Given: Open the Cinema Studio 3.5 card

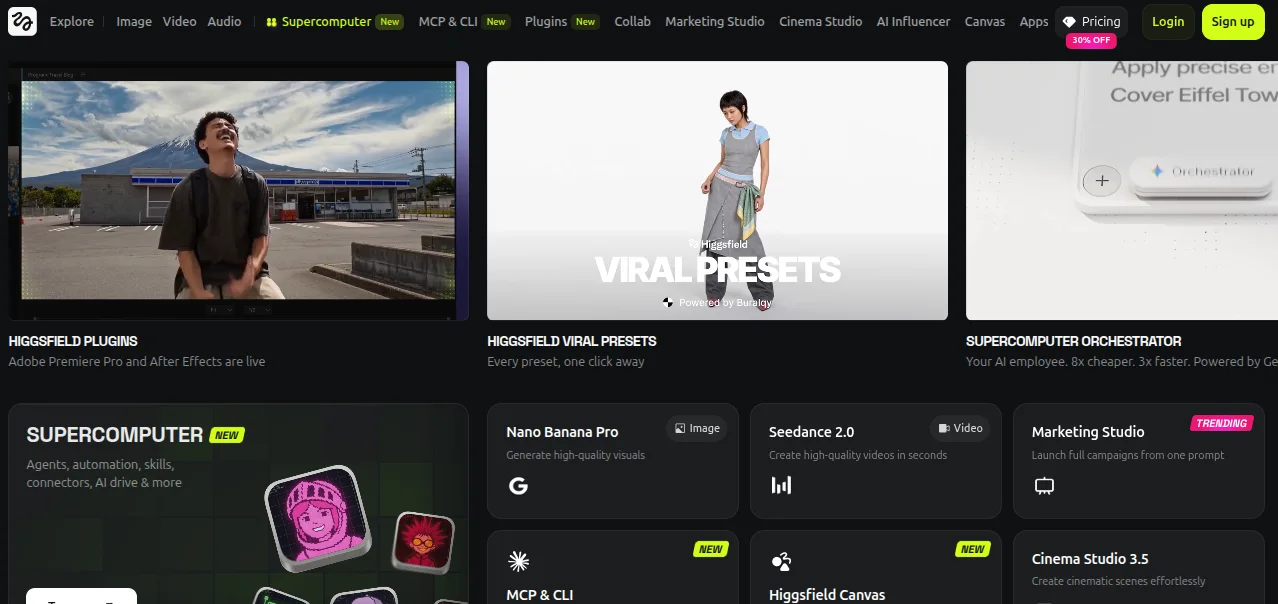Looking at the screenshot, I should (x=1138, y=567).
